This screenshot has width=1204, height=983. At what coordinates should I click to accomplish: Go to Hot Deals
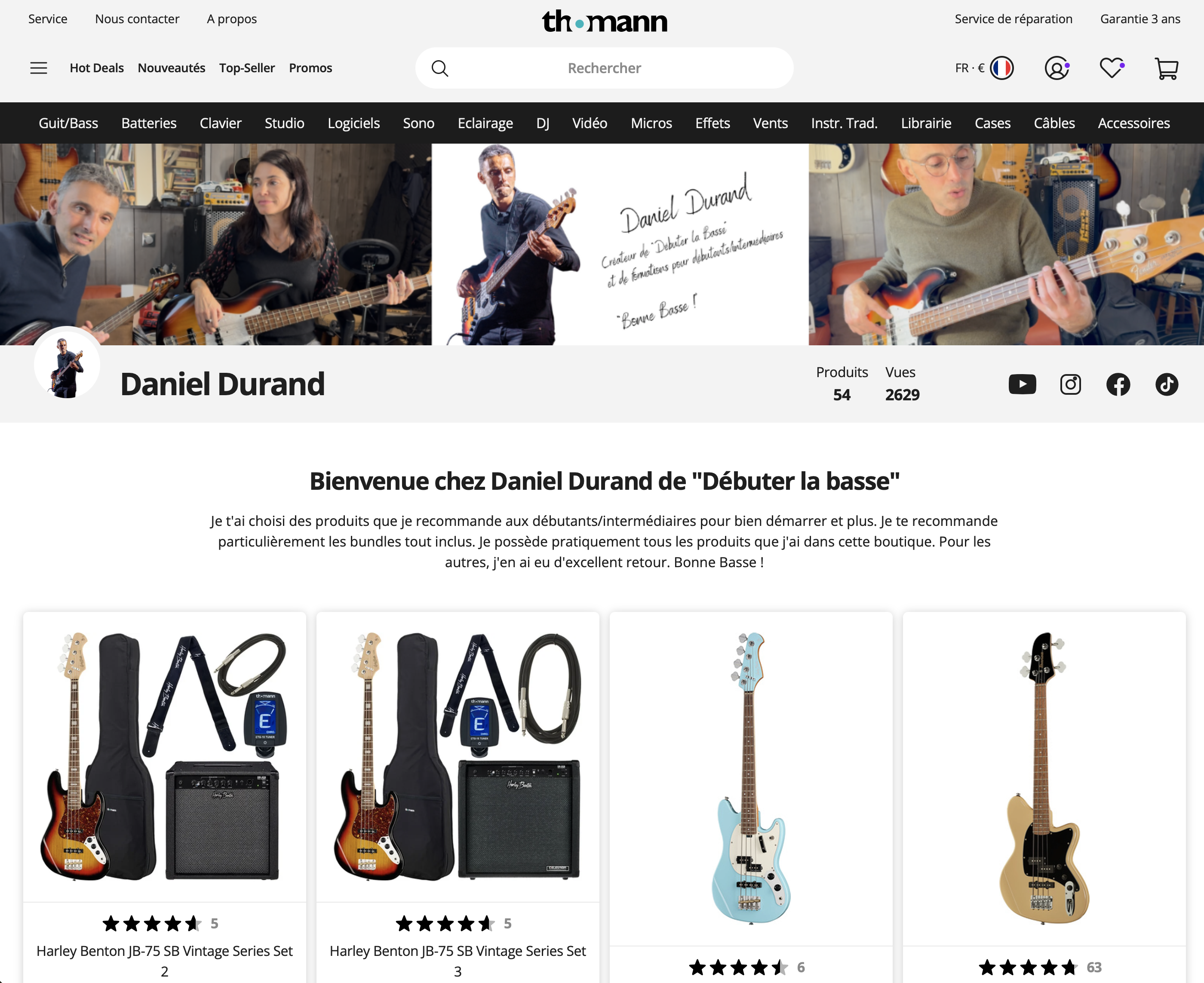pos(97,68)
